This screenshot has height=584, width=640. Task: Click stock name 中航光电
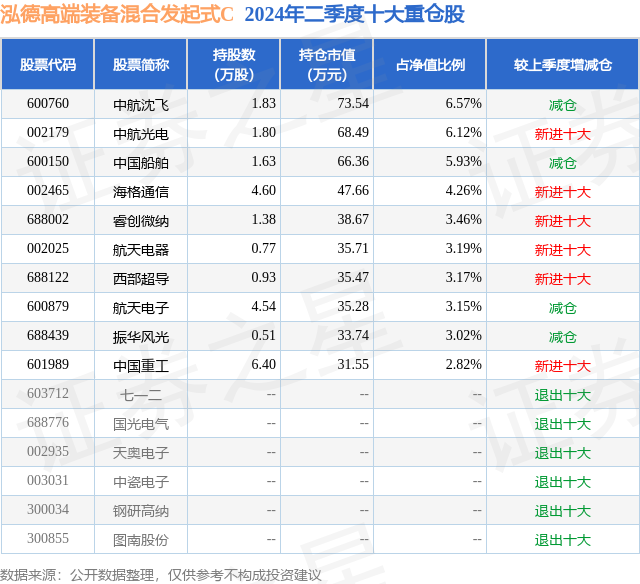coord(141,134)
